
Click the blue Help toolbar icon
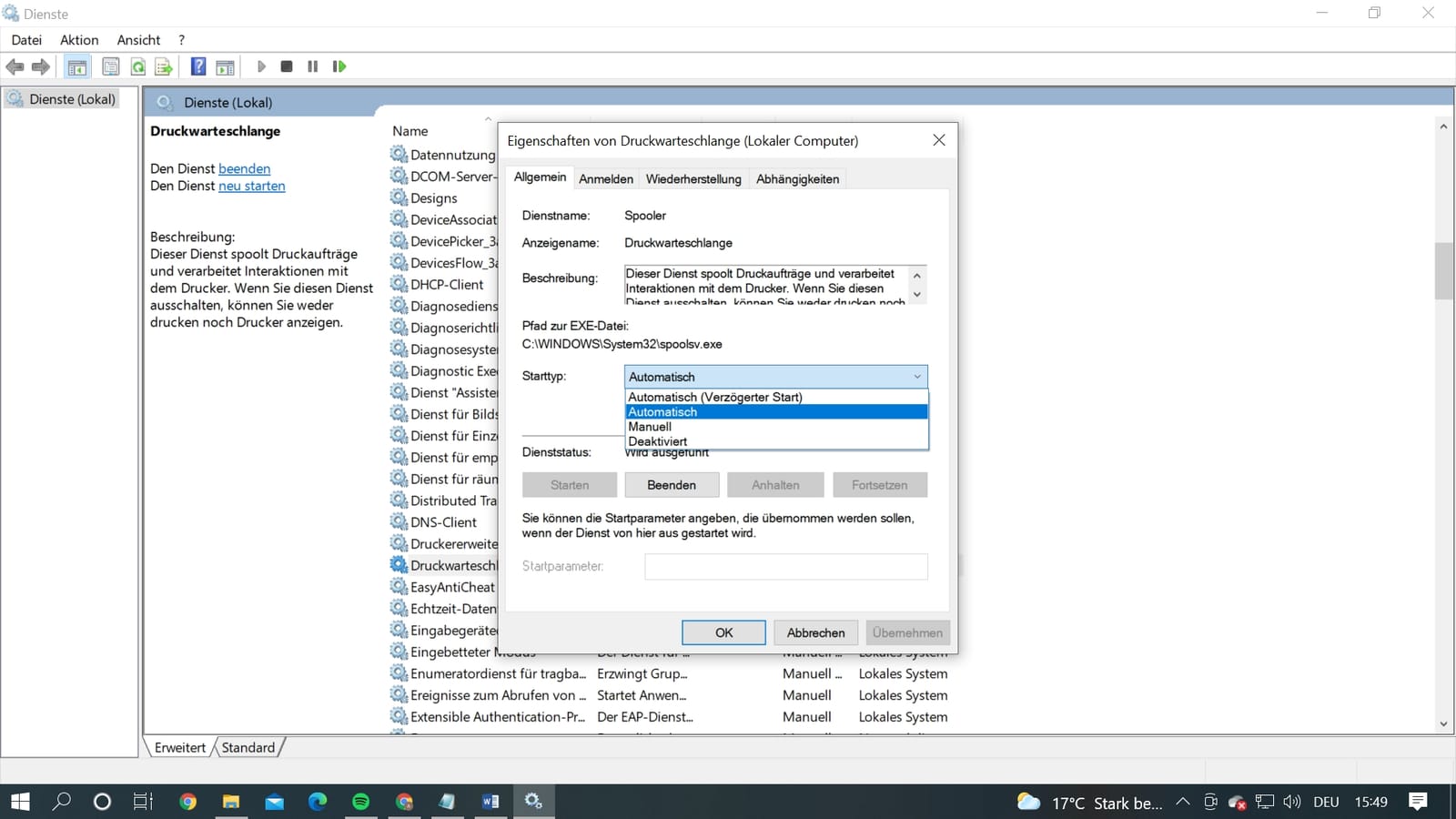(x=198, y=66)
